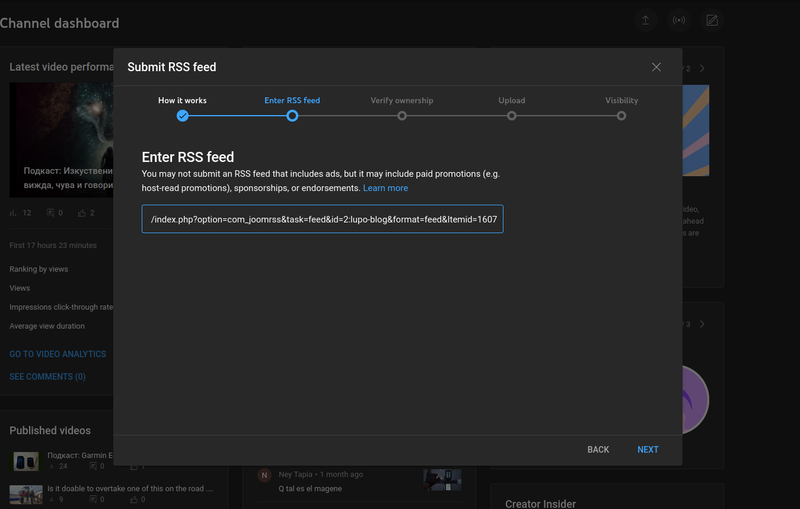The height and width of the screenshot is (509, 800).
Task: Select the Verify ownership step circle
Action: point(402,116)
